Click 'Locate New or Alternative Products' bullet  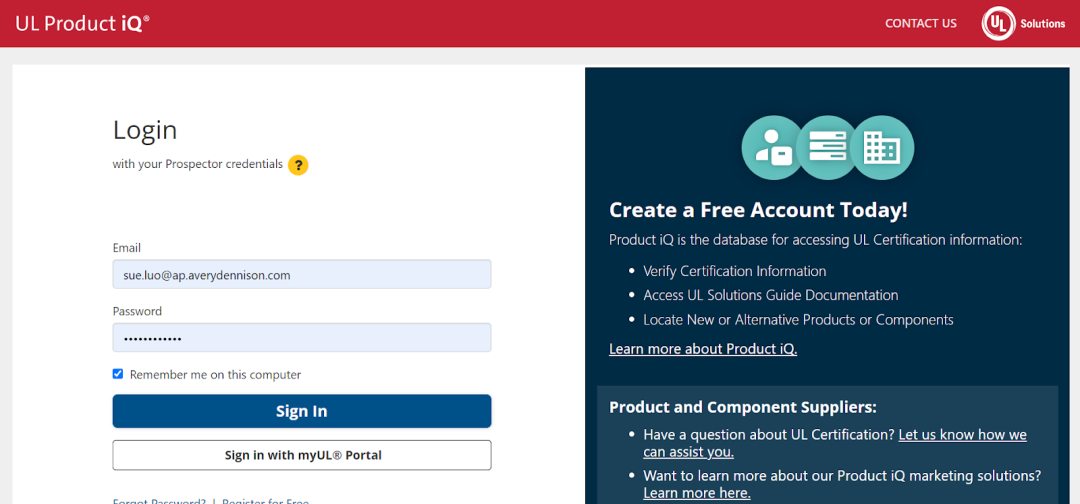pyautogui.click(x=798, y=319)
